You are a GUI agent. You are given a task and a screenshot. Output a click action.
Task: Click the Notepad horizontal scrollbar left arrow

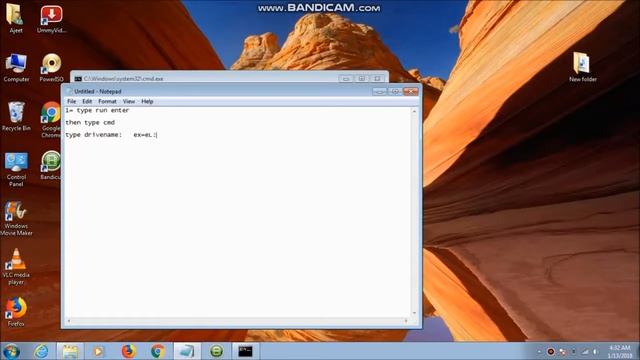pyautogui.click(x=69, y=321)
